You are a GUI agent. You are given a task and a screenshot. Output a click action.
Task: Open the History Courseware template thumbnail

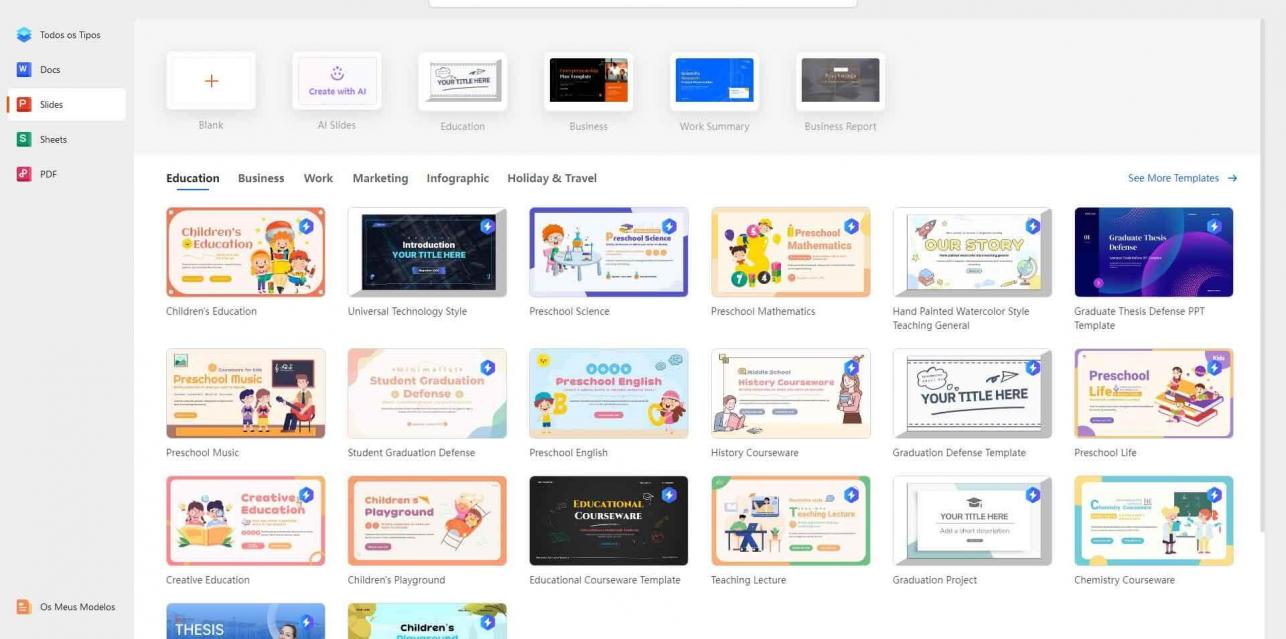(791, 393)
